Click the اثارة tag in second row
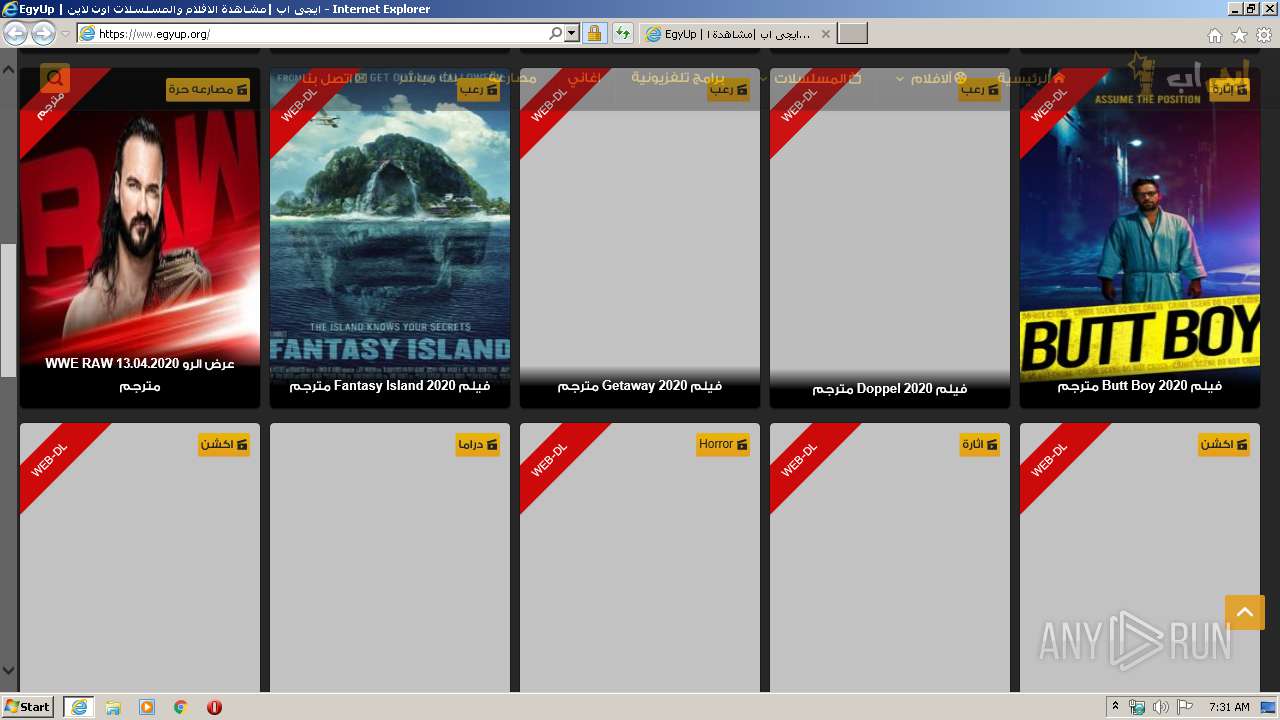Screen dimensions: 1280x720 979,444
